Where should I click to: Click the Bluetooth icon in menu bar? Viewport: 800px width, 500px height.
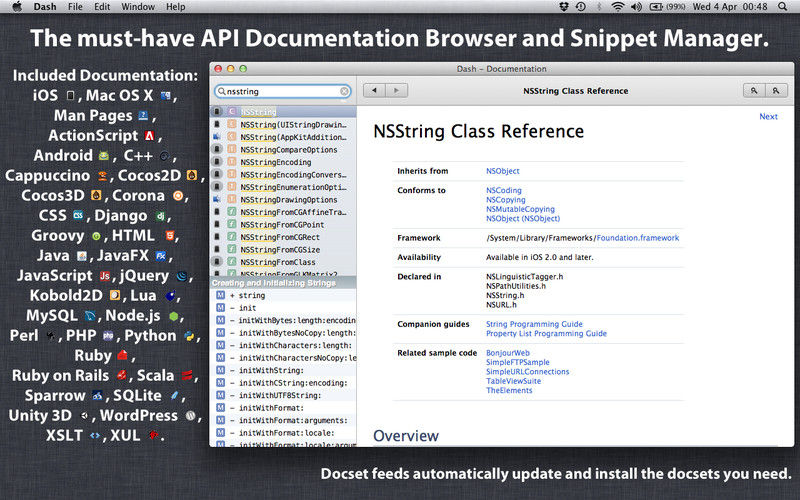[599, 7]
